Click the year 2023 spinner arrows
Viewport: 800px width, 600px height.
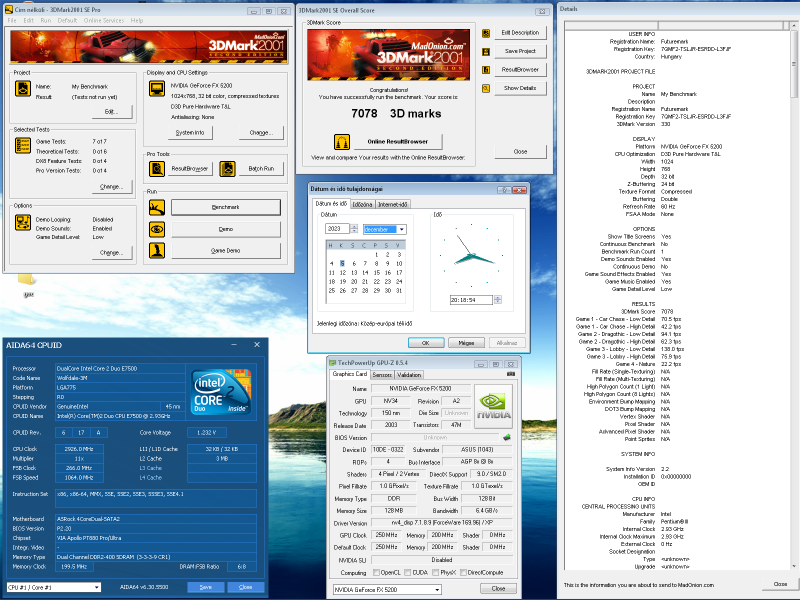click(x=354, y=229)
